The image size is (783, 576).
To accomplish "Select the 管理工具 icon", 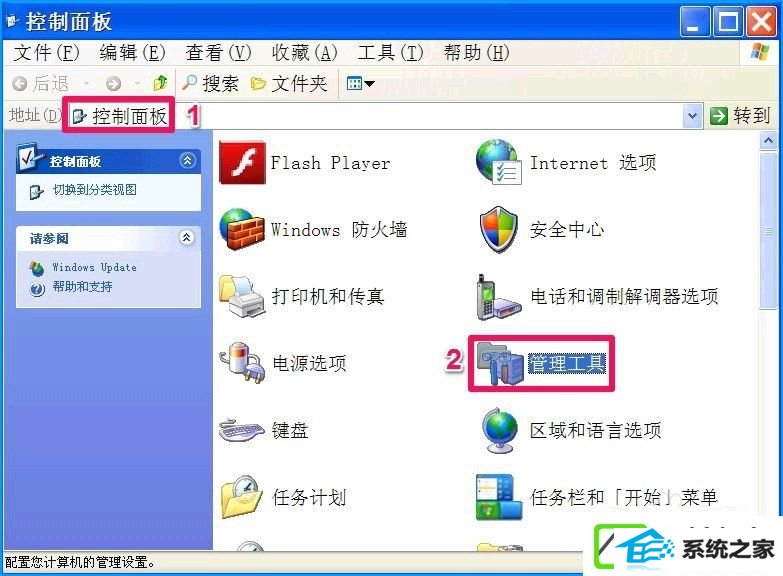I will pos(499,363).
